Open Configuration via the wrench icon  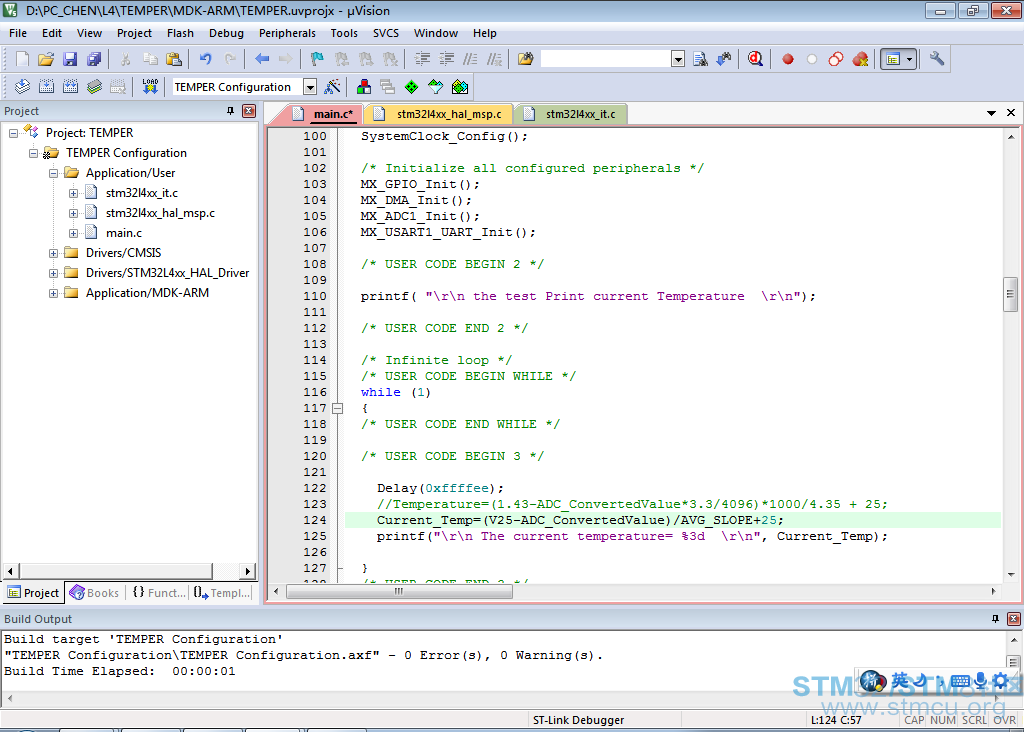pyautogui.click(x=937, y=59)
